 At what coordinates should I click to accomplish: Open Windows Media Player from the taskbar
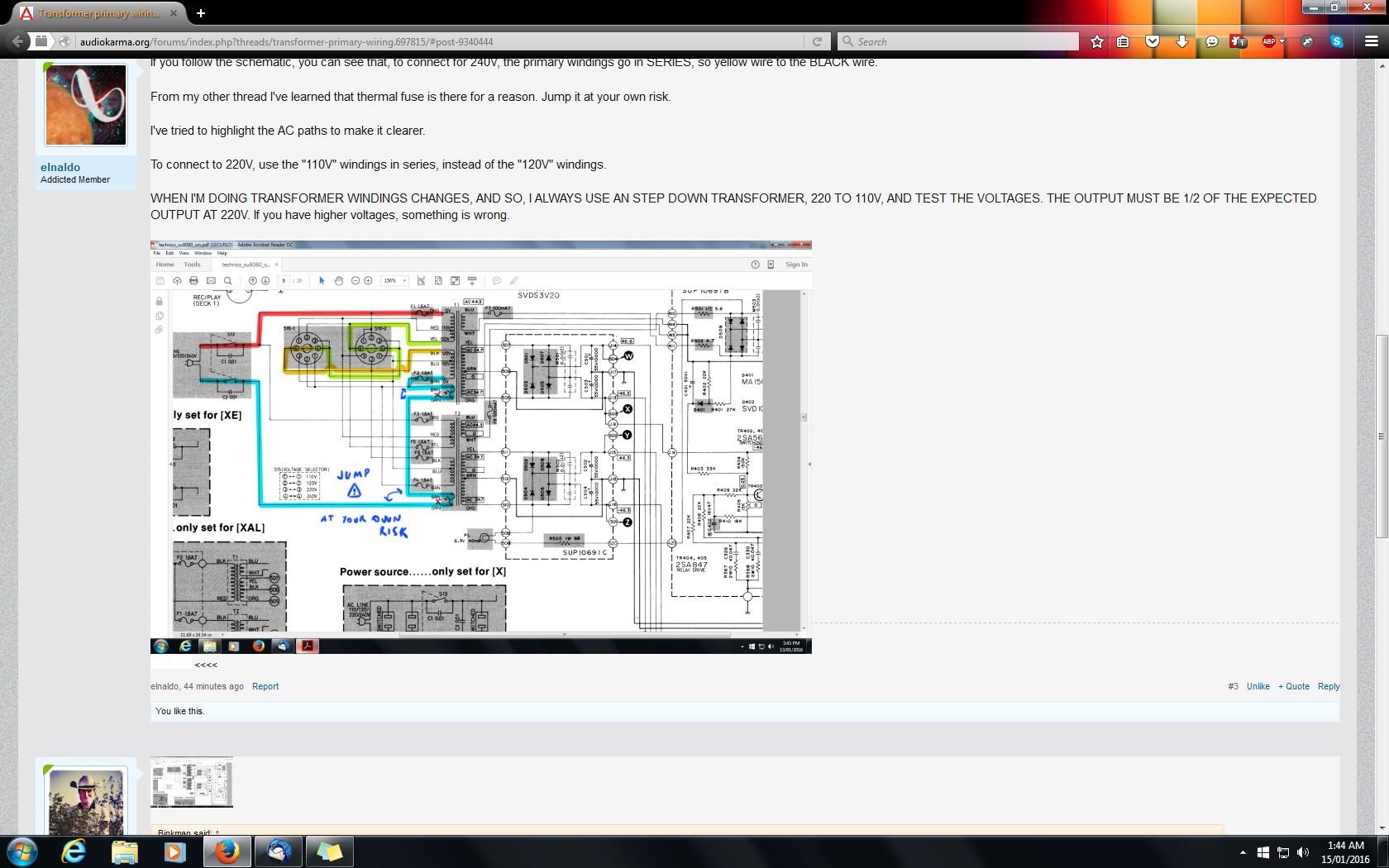pyautogui.click(x=174, y=851)
